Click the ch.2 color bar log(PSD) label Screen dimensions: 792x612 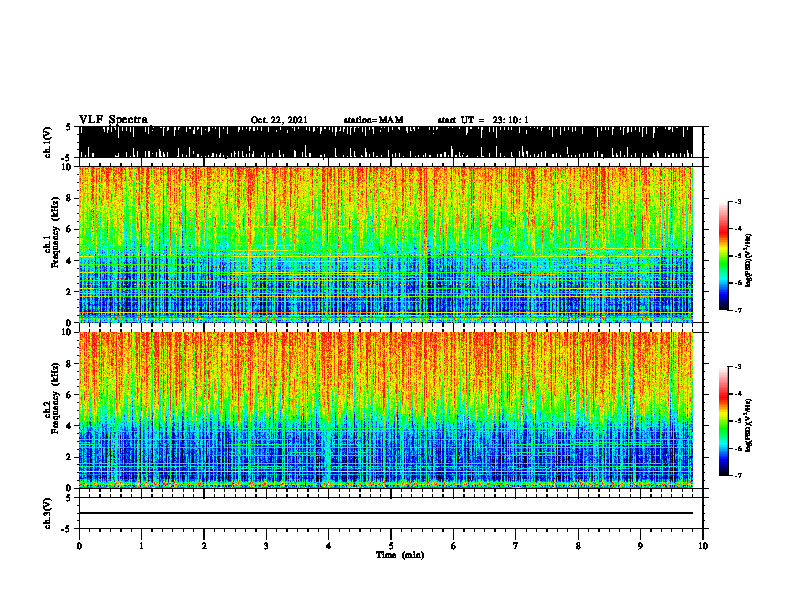point(749,425)
